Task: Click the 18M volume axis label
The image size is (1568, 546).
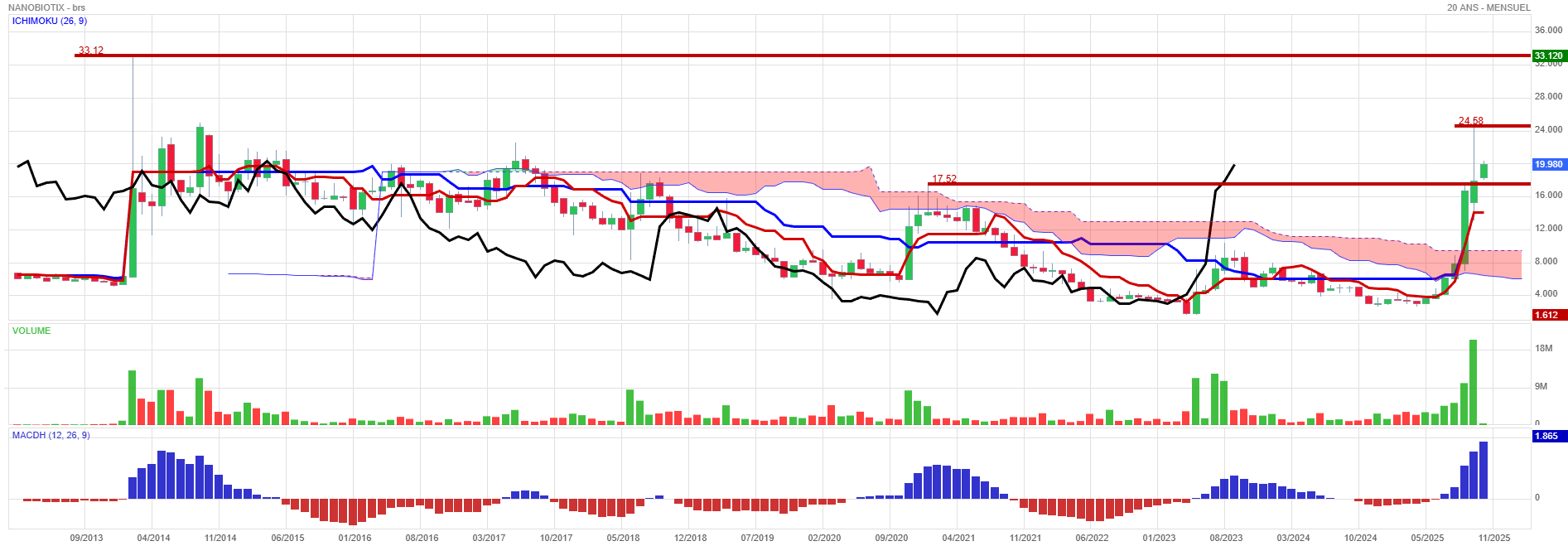Action: (x=1543, y=348)
